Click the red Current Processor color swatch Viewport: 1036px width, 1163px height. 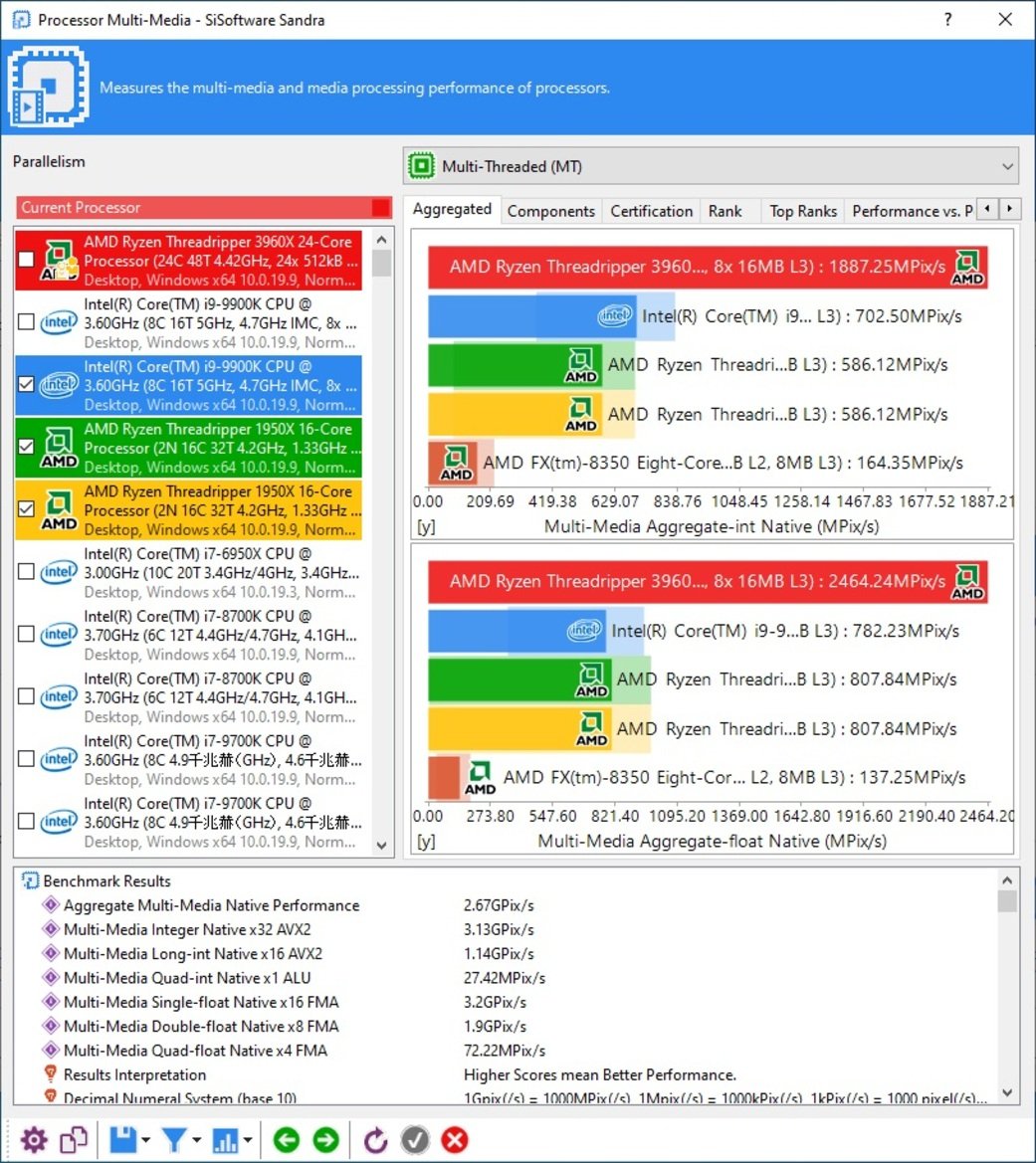tap(381, 208)
